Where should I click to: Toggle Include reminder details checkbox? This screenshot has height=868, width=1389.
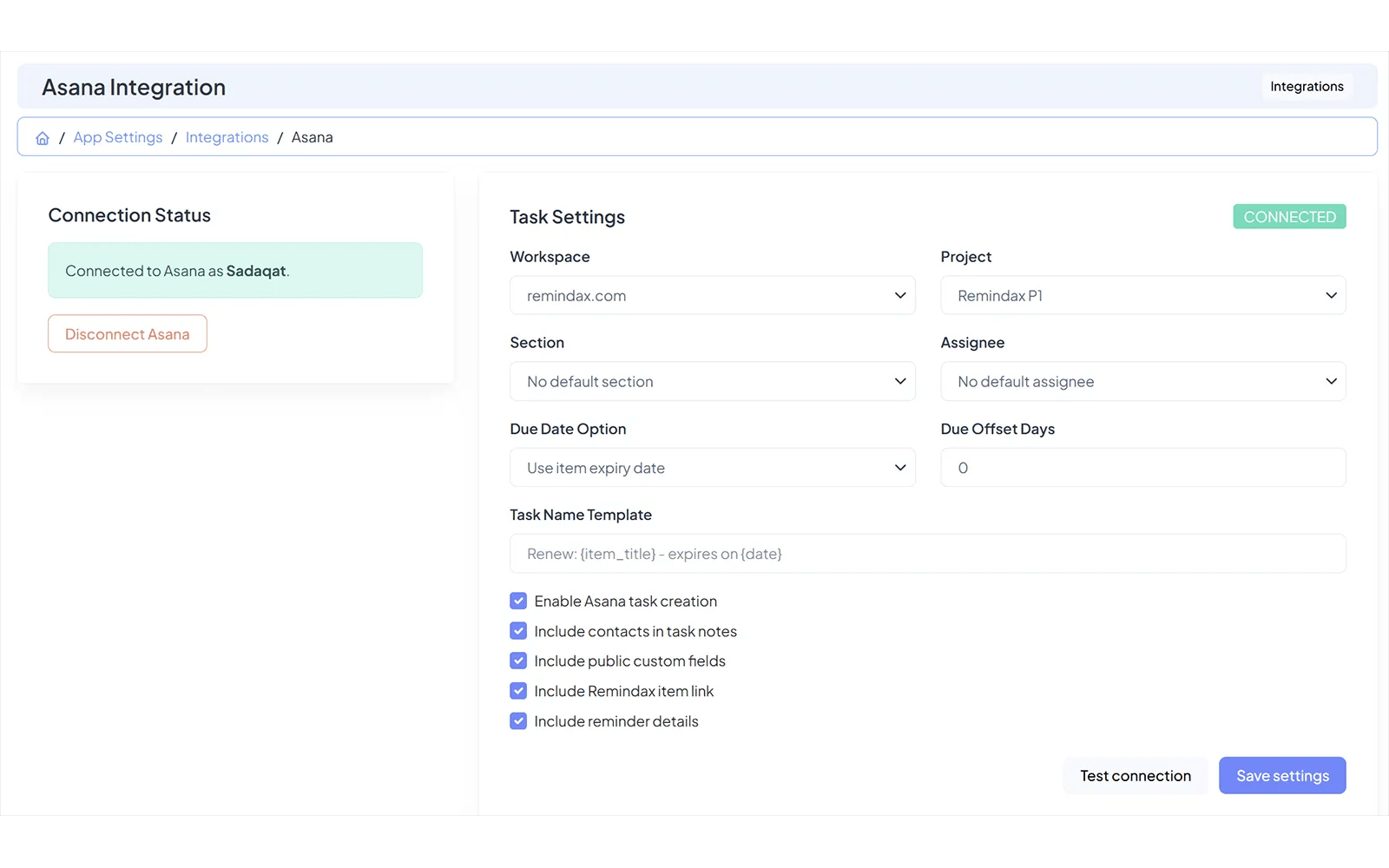[518, 721]
